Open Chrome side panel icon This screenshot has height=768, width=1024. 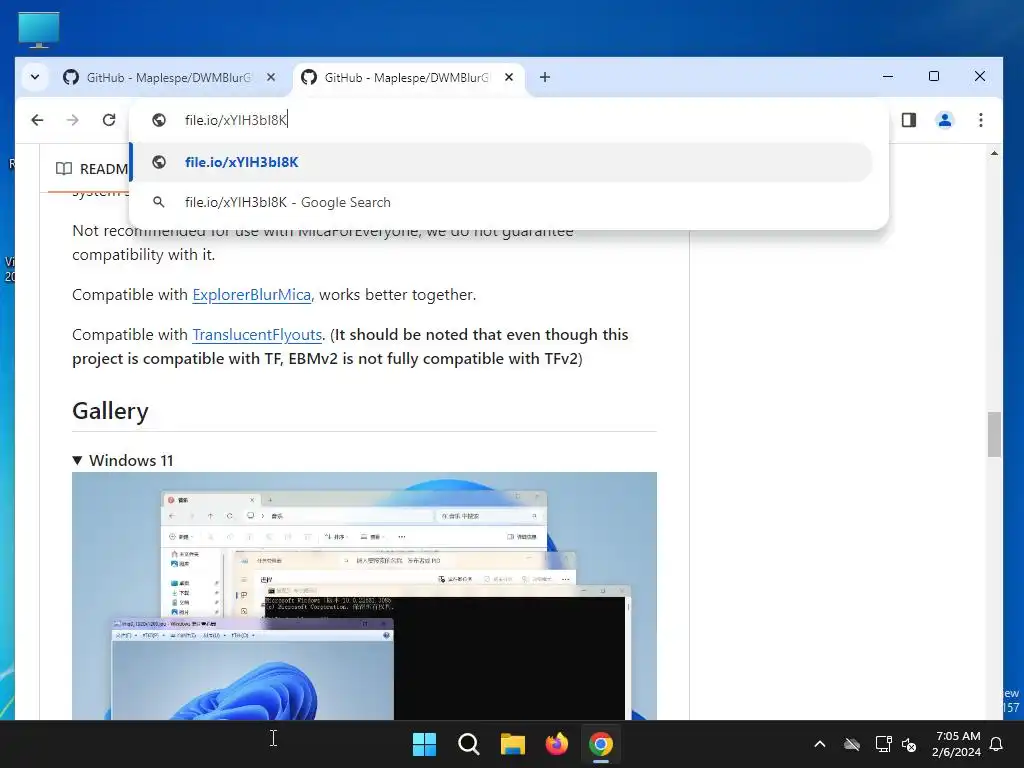point(908,120)
